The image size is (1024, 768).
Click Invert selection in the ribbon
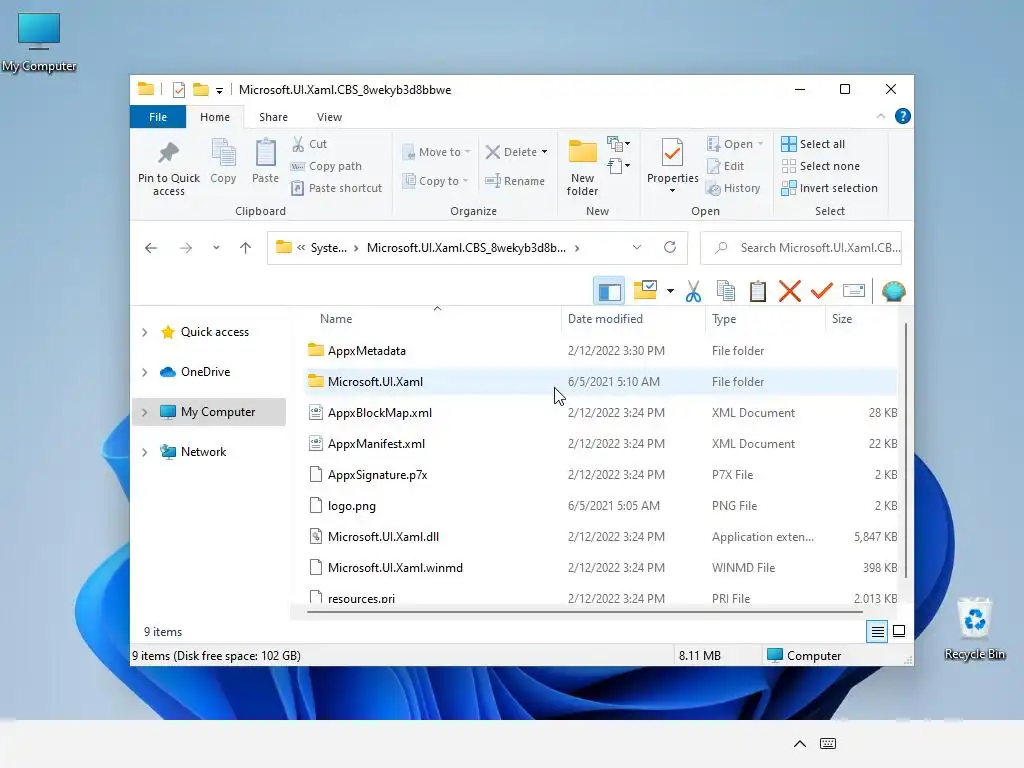[x=829, y=188]
